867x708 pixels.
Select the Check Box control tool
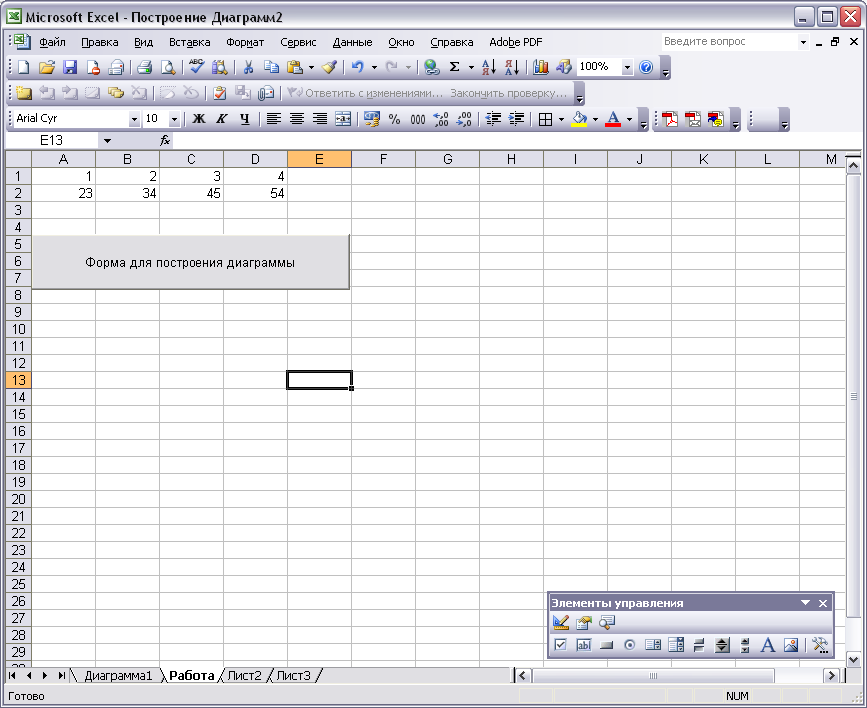pyautogui.click(x=561, y=645)
